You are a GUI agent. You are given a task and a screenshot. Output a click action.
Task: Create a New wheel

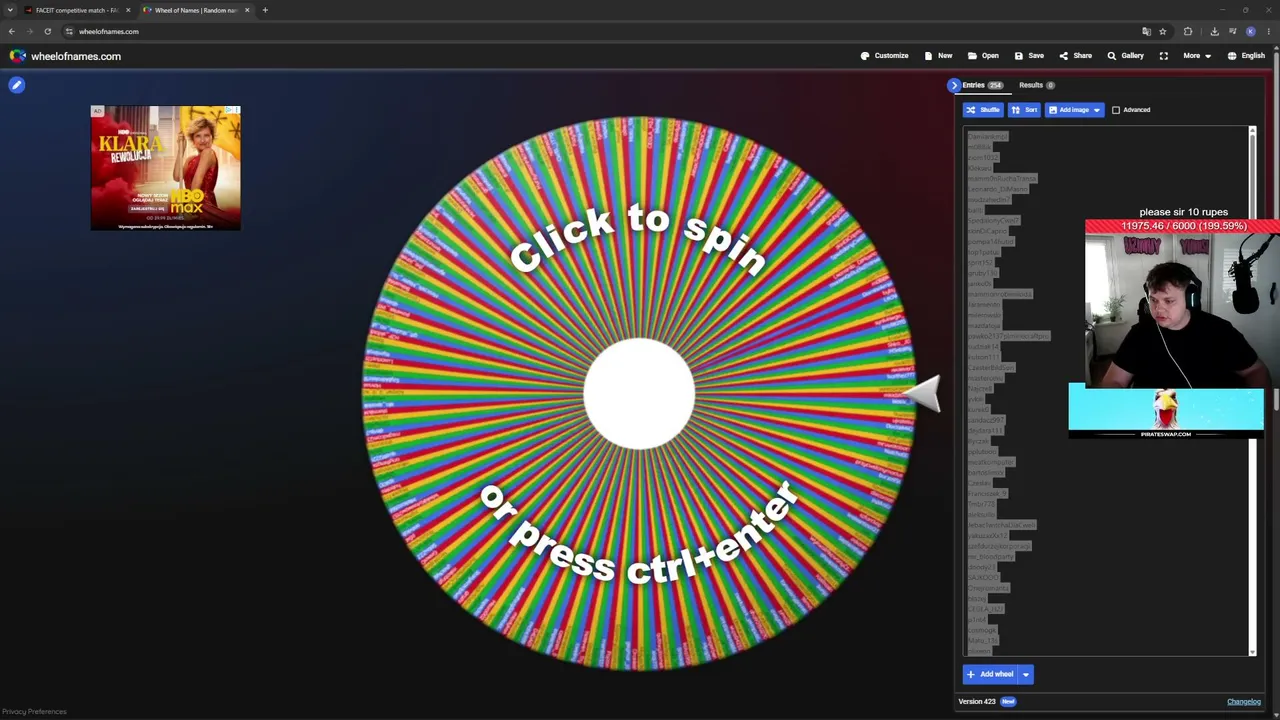(x=938, y=56)
